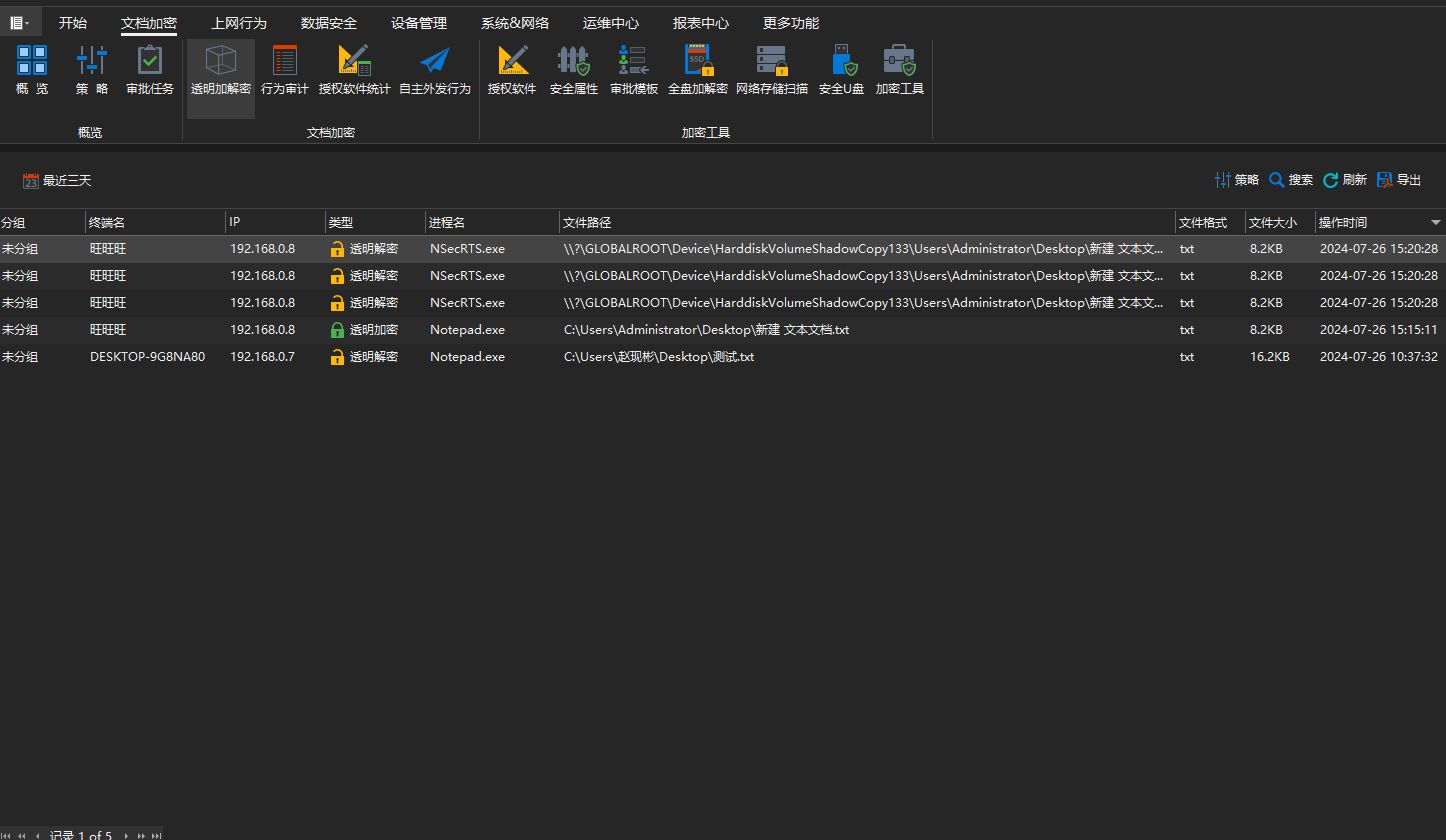1446x840 pixels.
Task: Switch to the 数据安全 tab
Action: [329, 23]
